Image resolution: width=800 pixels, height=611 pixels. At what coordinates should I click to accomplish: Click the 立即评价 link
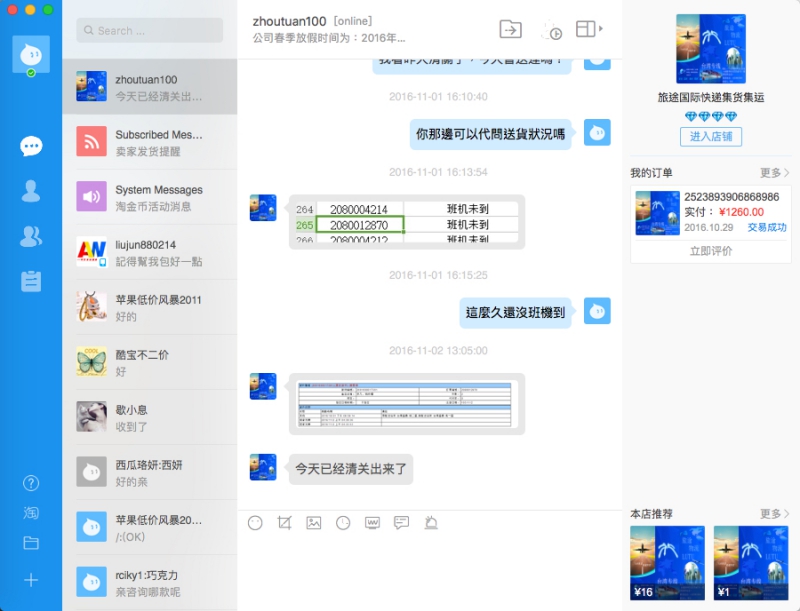[711, 251]
